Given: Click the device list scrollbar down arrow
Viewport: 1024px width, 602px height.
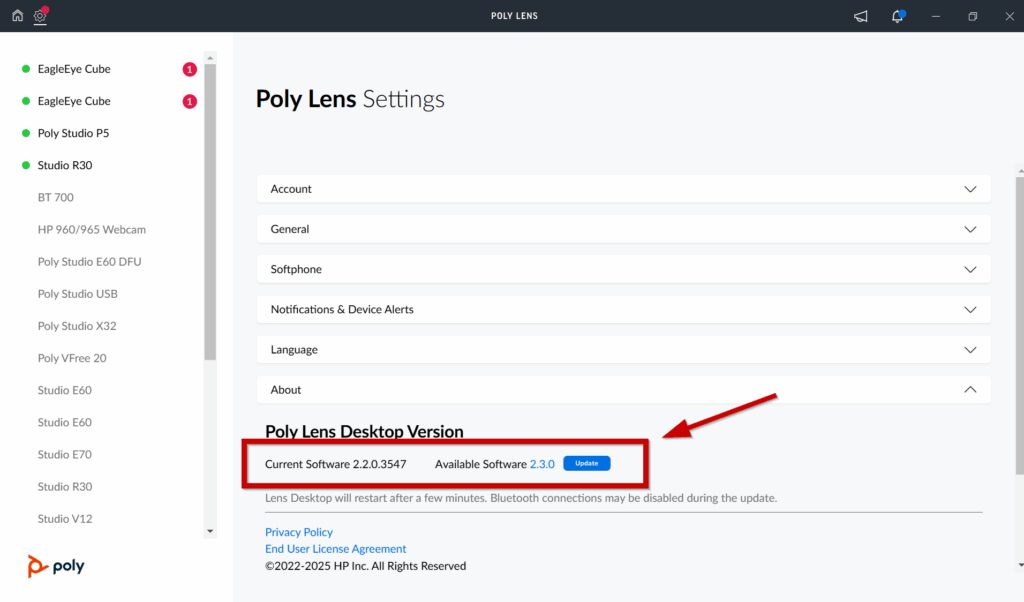Looking at the screenshot, I should coord(210,531).
